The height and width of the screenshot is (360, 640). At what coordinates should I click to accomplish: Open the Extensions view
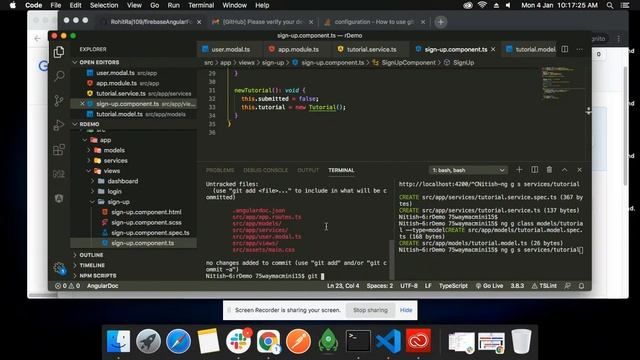(59, 149)
